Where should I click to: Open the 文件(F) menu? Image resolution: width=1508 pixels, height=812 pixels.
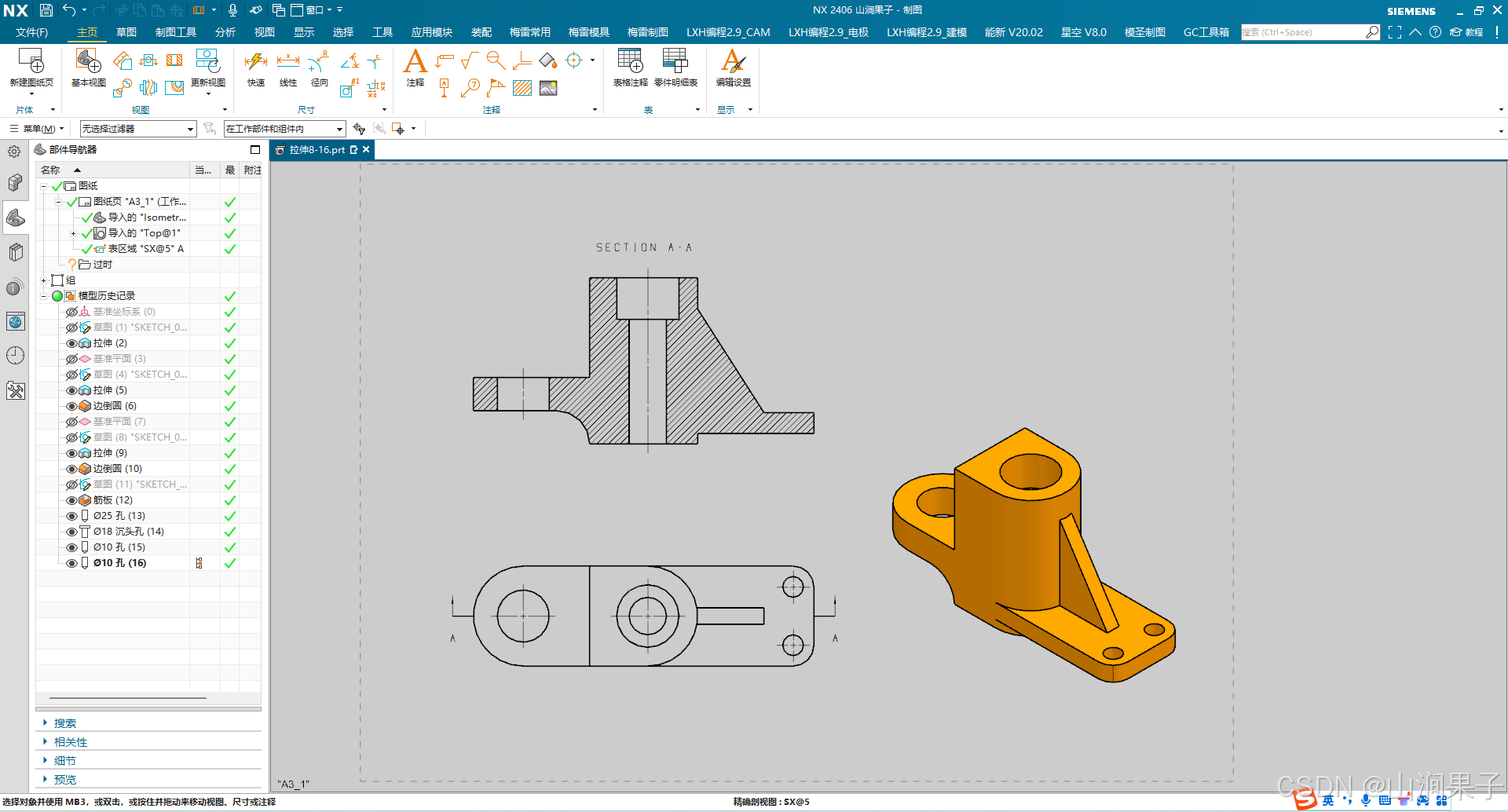pyautogui.click(x=31, y=32)
